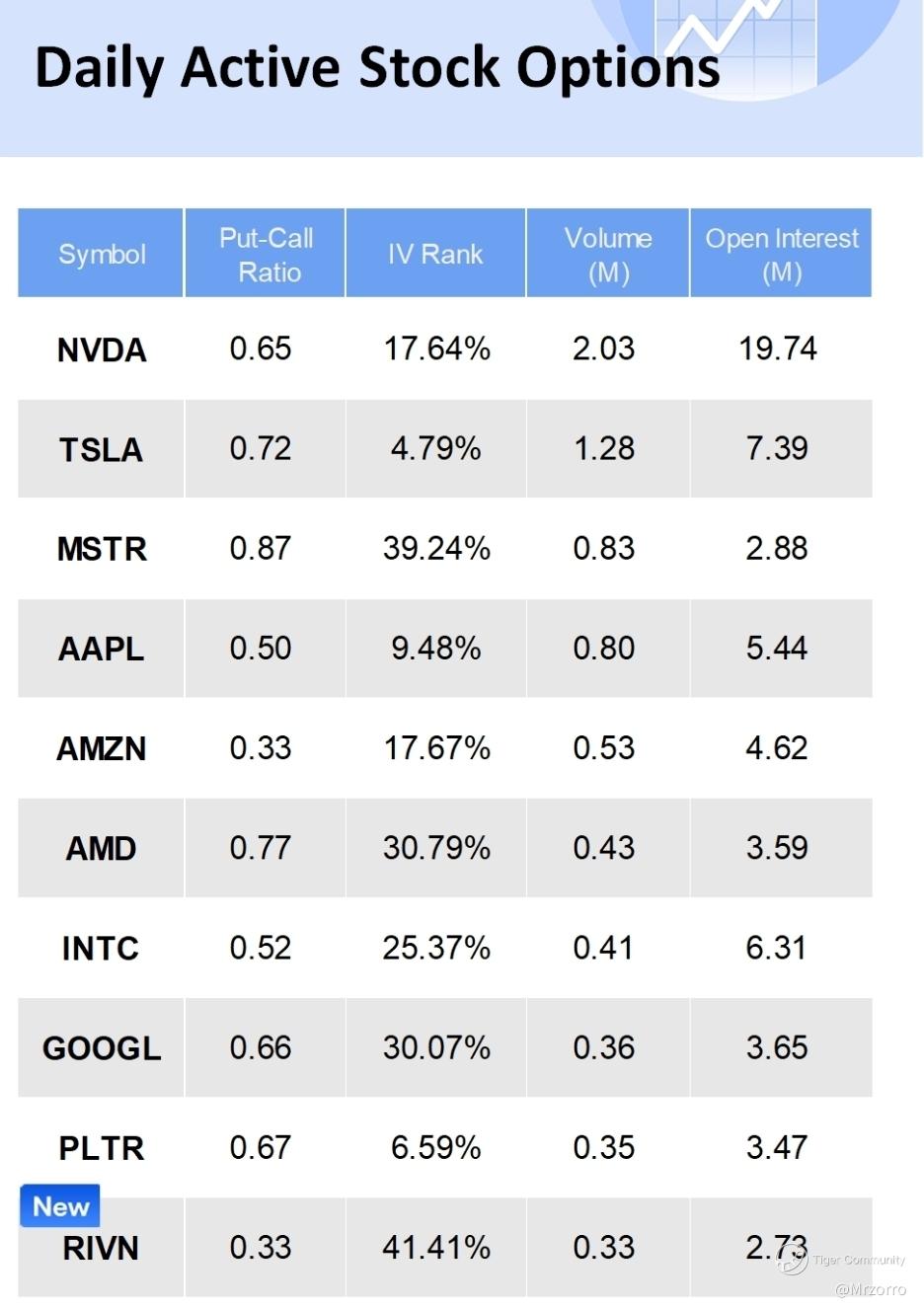Screen dimensions: 924x1310
Task: Click the blue New badge above RIVN
Action: pyautogui.click(x=60, y=1205)
